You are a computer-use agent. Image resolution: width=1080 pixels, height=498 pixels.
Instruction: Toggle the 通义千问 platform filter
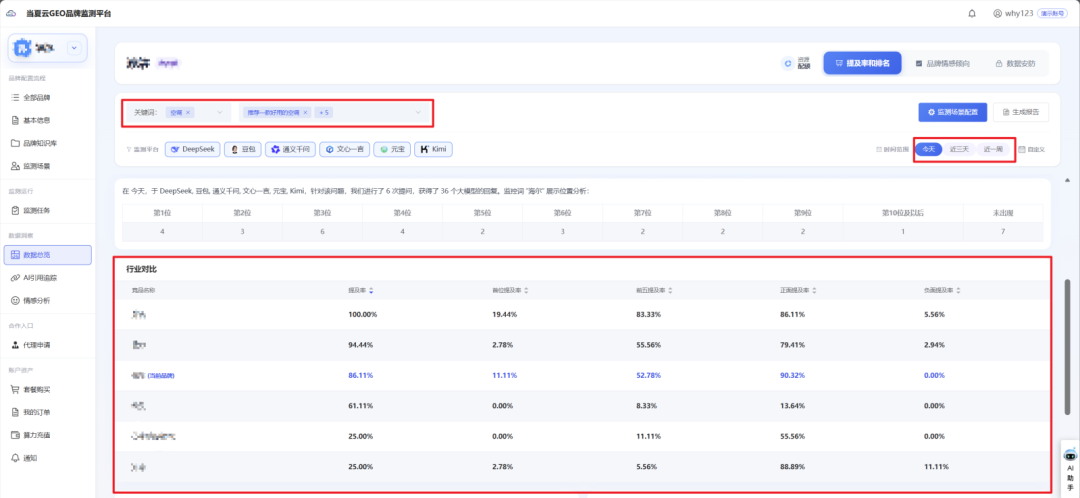tap(290, 149)
